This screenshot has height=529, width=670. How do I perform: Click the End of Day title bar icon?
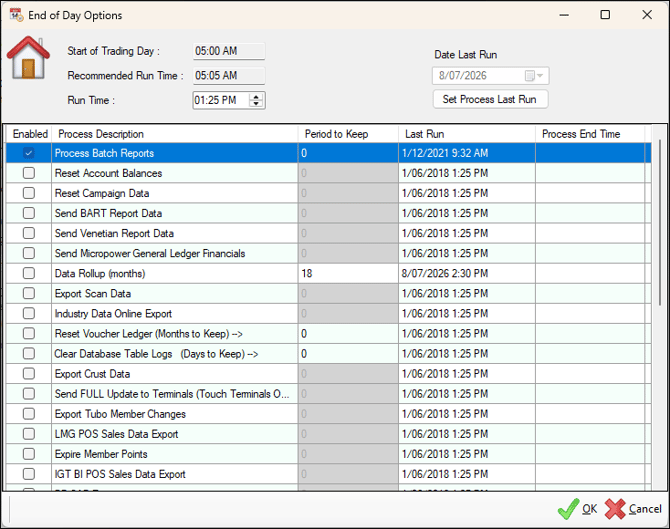[17, 15]
